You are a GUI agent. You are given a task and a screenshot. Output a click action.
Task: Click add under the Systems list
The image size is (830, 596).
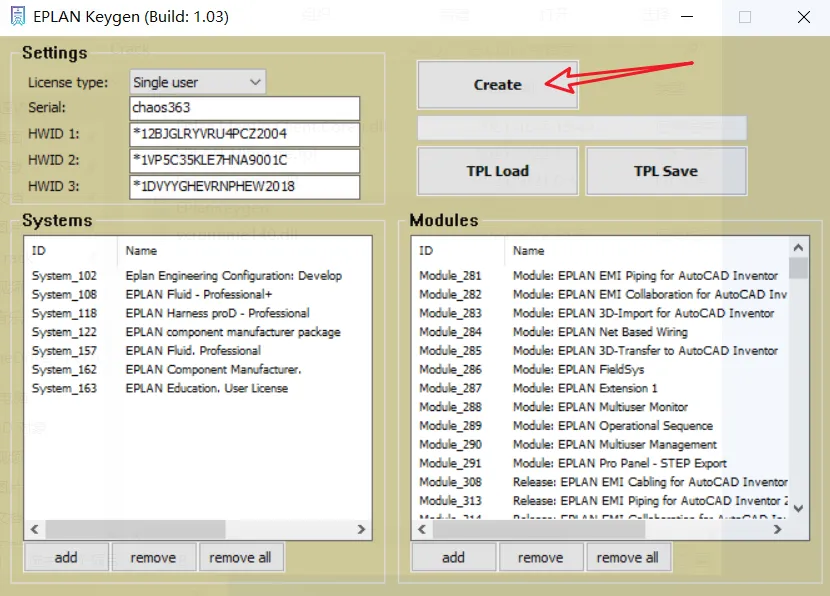coord(66,557)
